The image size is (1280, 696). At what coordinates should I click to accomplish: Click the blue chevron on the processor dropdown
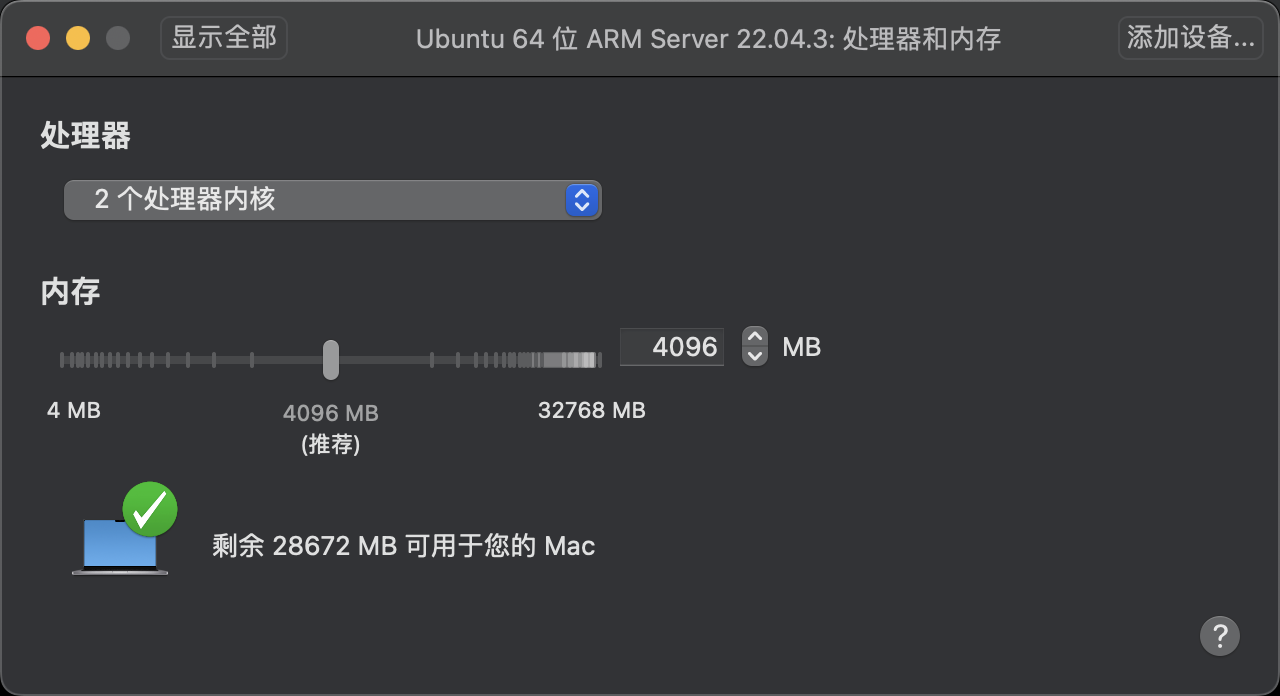coord(581,200)
